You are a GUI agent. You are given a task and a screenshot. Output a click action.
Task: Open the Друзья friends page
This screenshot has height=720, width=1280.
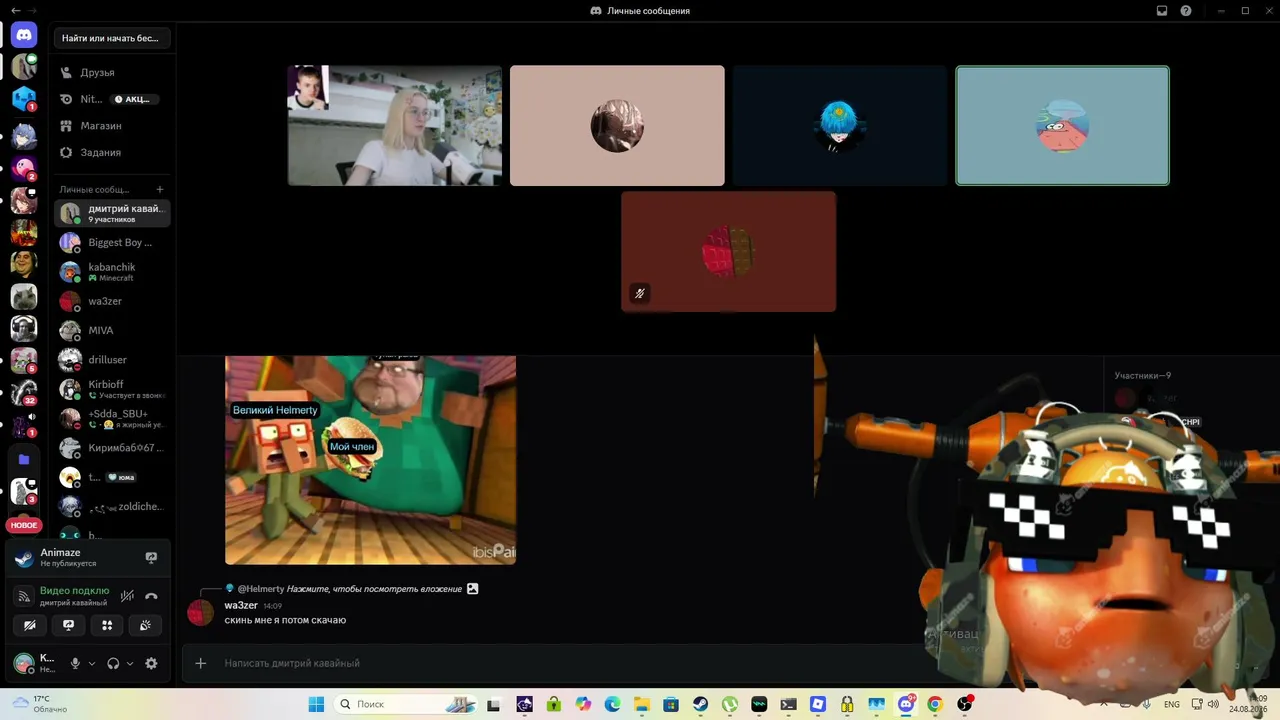(x=112, y=72)
